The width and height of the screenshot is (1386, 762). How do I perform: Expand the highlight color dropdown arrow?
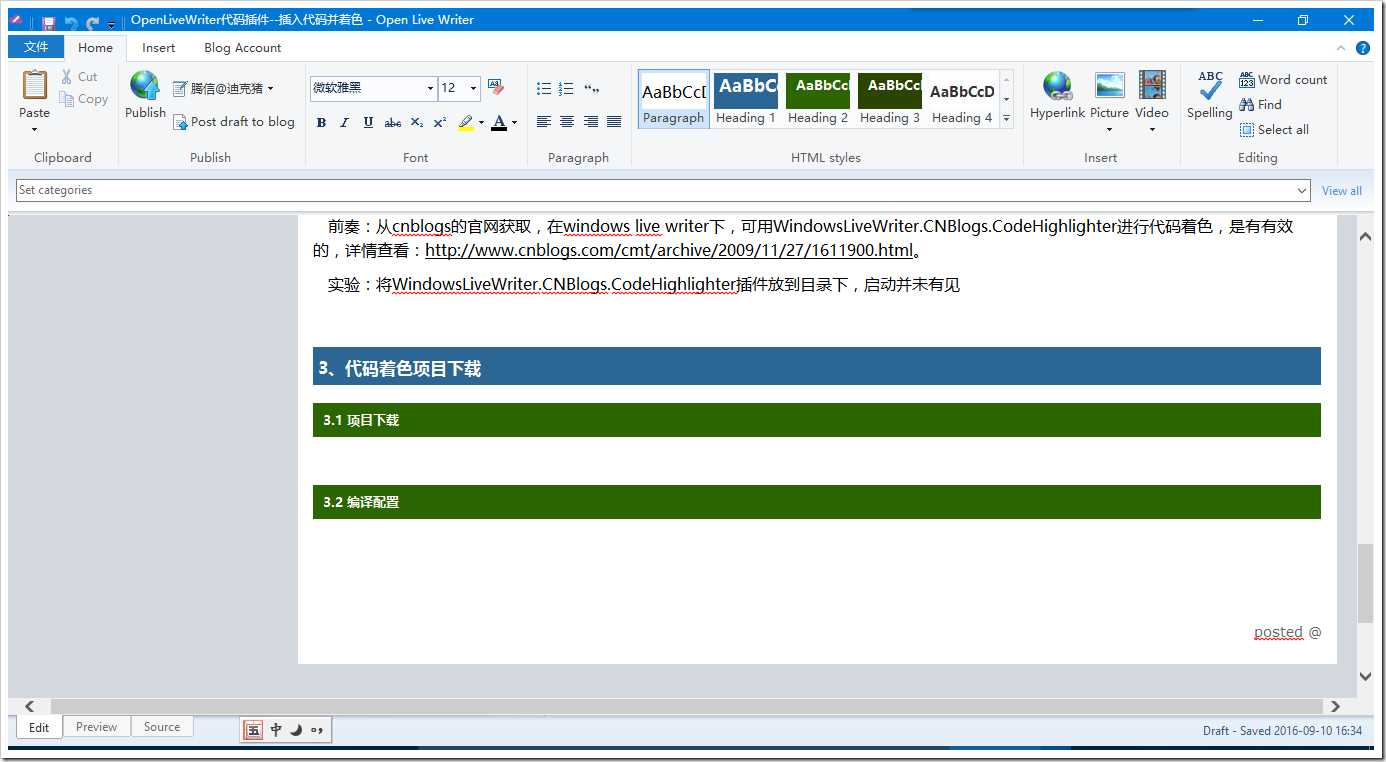pos(481,123)
